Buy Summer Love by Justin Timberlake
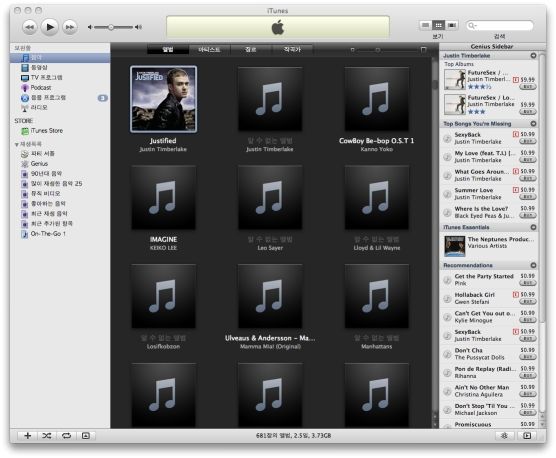Image resolution: width=556 pixels, height=458 pixels. (x=528, y=197)
